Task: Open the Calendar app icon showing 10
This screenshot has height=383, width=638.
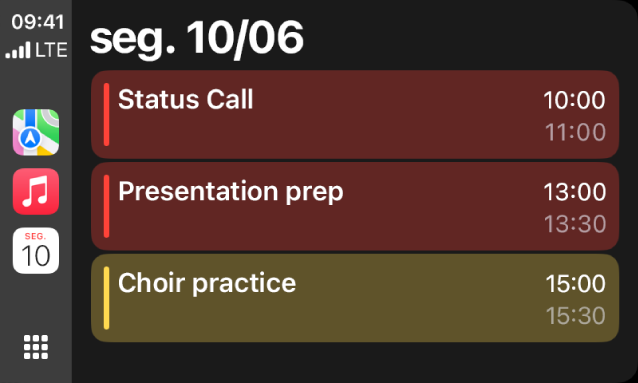Action: (36, 250)
